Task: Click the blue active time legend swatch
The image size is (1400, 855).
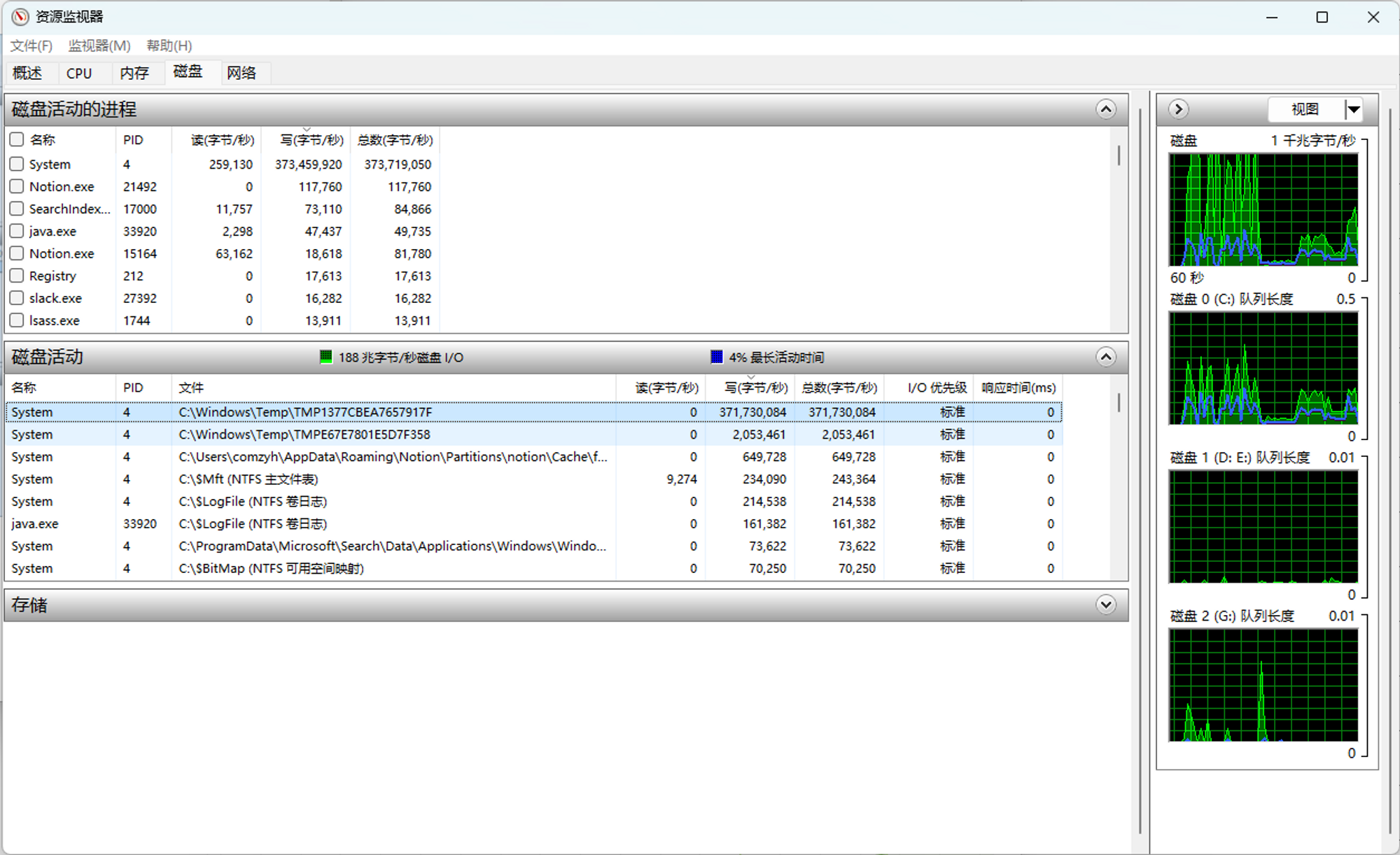Action: tap(716, 357)
